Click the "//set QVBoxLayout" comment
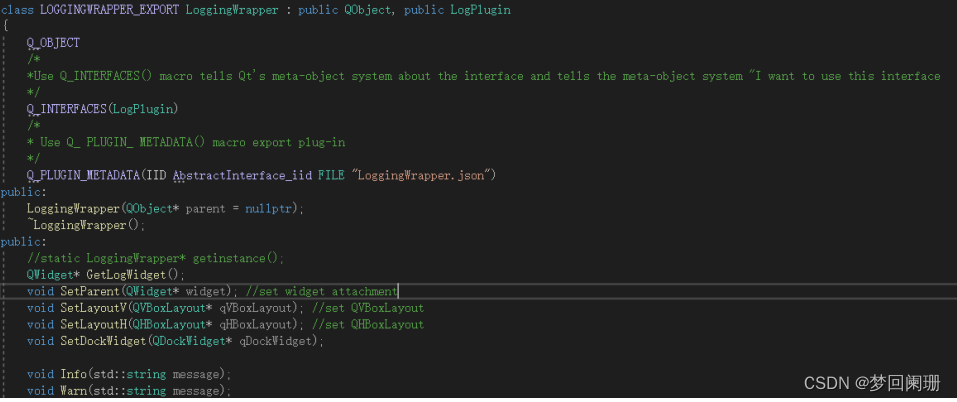The image size is (957, 402). tap(368, 308)
